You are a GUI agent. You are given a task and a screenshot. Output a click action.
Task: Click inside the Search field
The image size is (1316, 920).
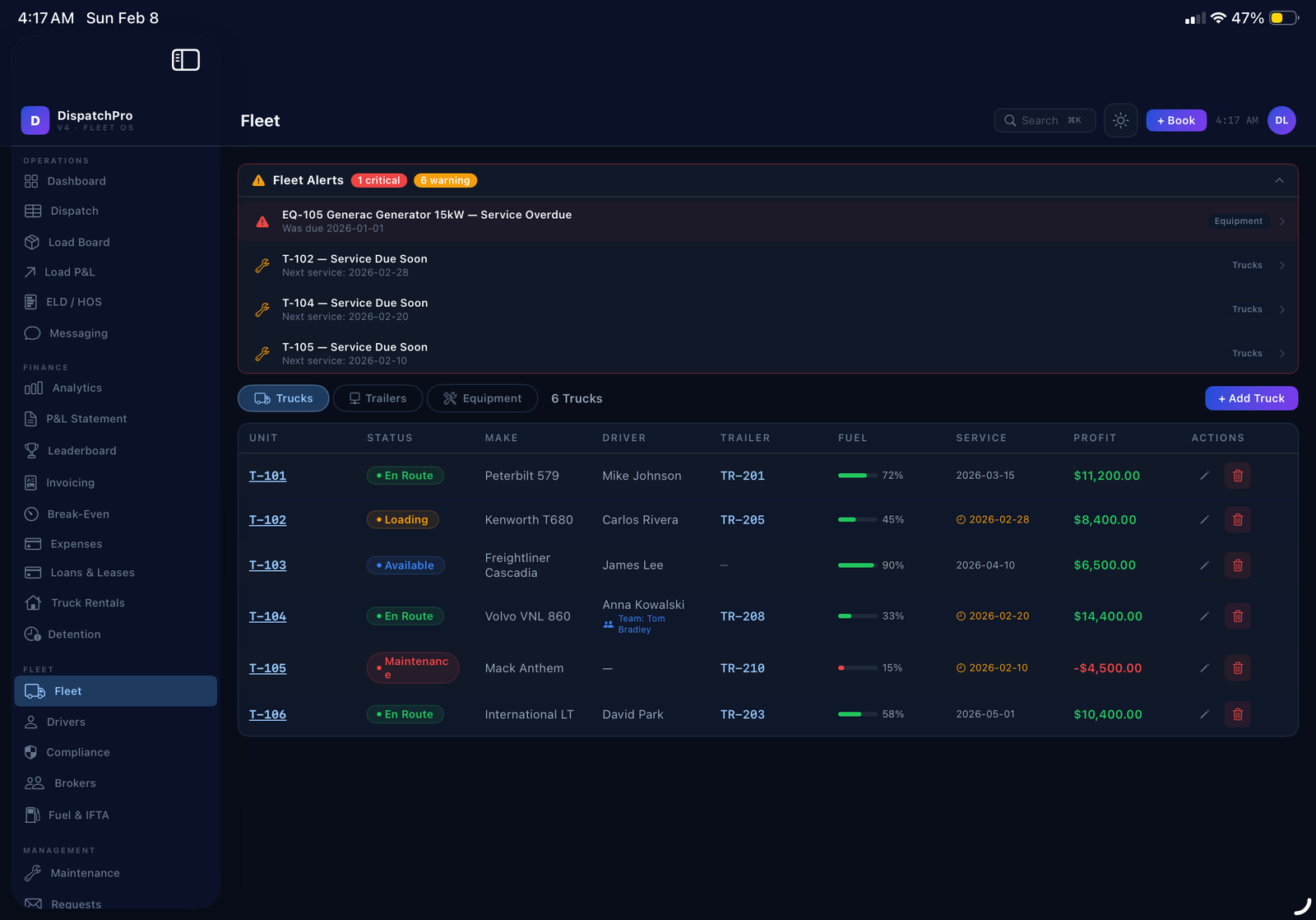1045,120
